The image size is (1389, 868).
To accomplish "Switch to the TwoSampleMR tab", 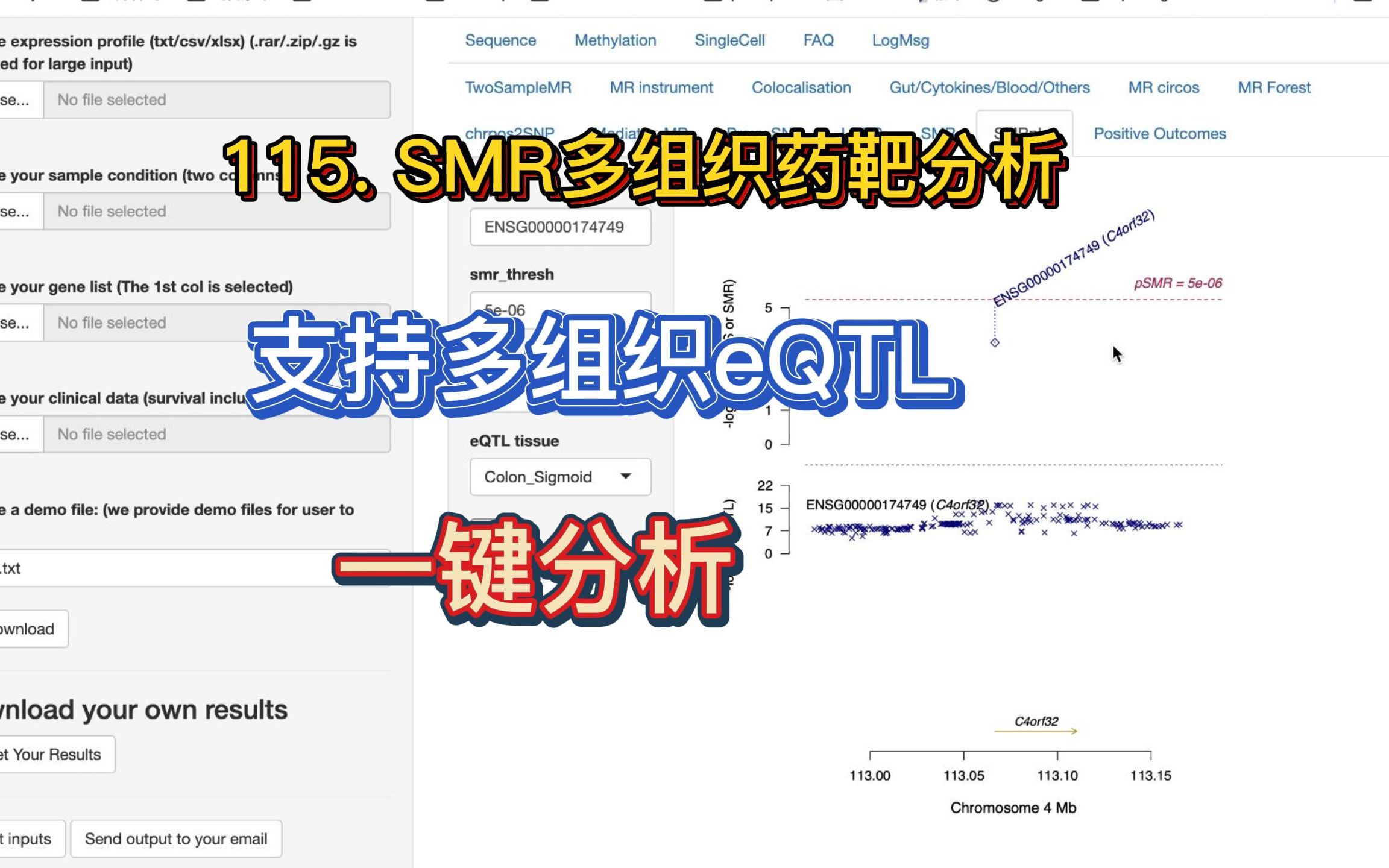I will point(517,87).
